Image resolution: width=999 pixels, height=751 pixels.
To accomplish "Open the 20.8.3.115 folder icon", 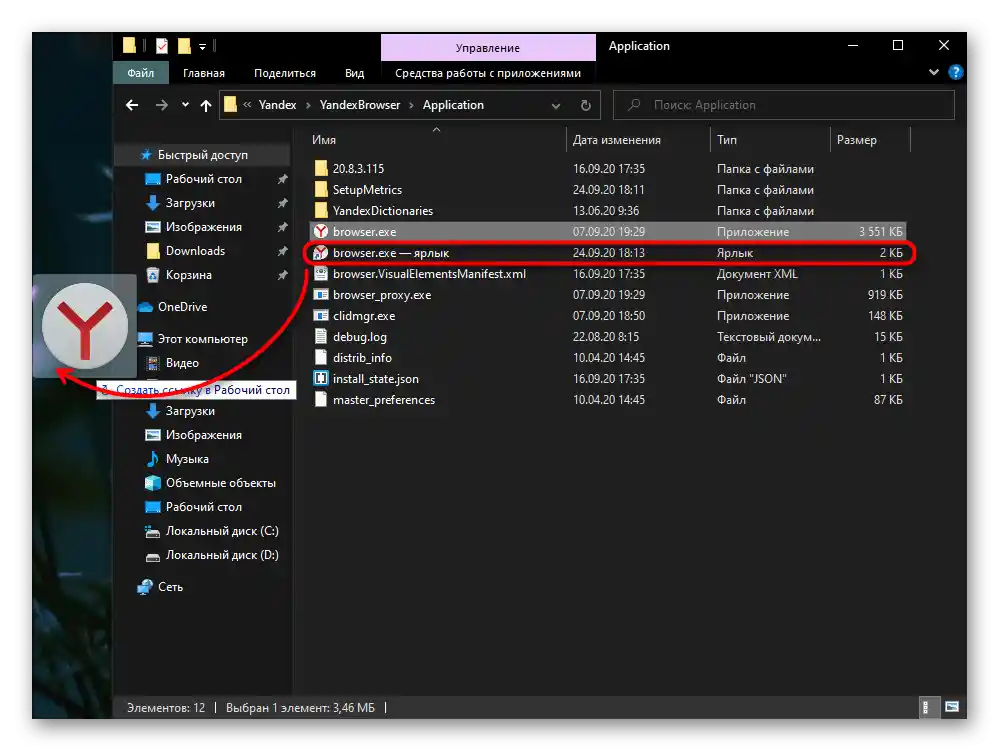I will coord(321,168).
